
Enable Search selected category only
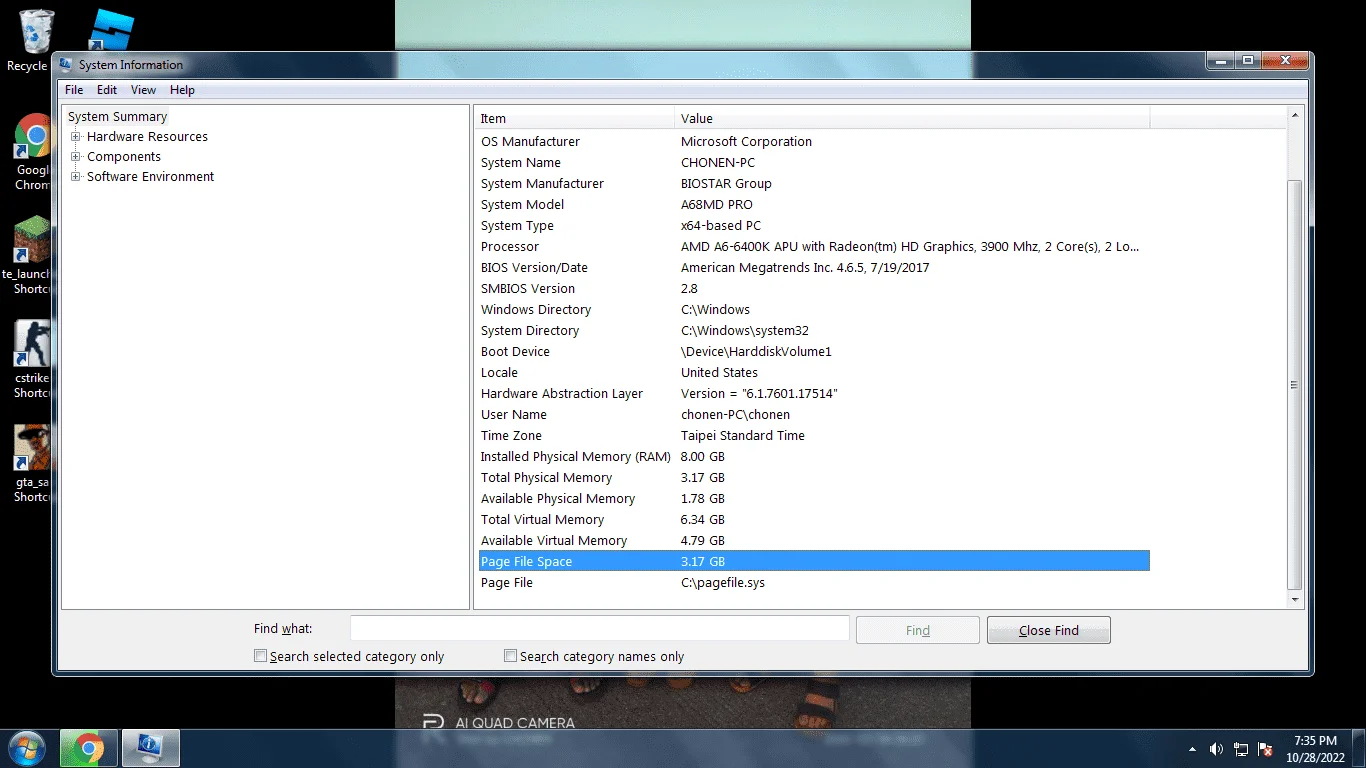coord(261,656)
